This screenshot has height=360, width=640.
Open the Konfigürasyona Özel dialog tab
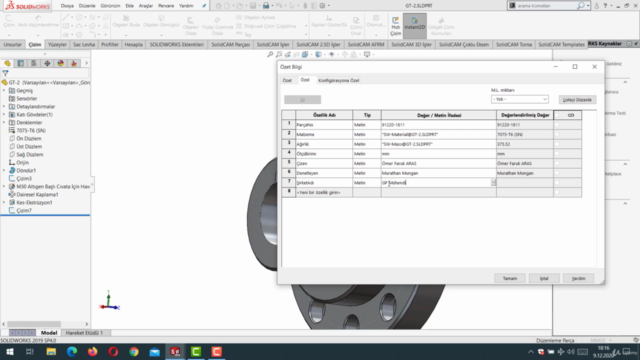coord(339,80)
